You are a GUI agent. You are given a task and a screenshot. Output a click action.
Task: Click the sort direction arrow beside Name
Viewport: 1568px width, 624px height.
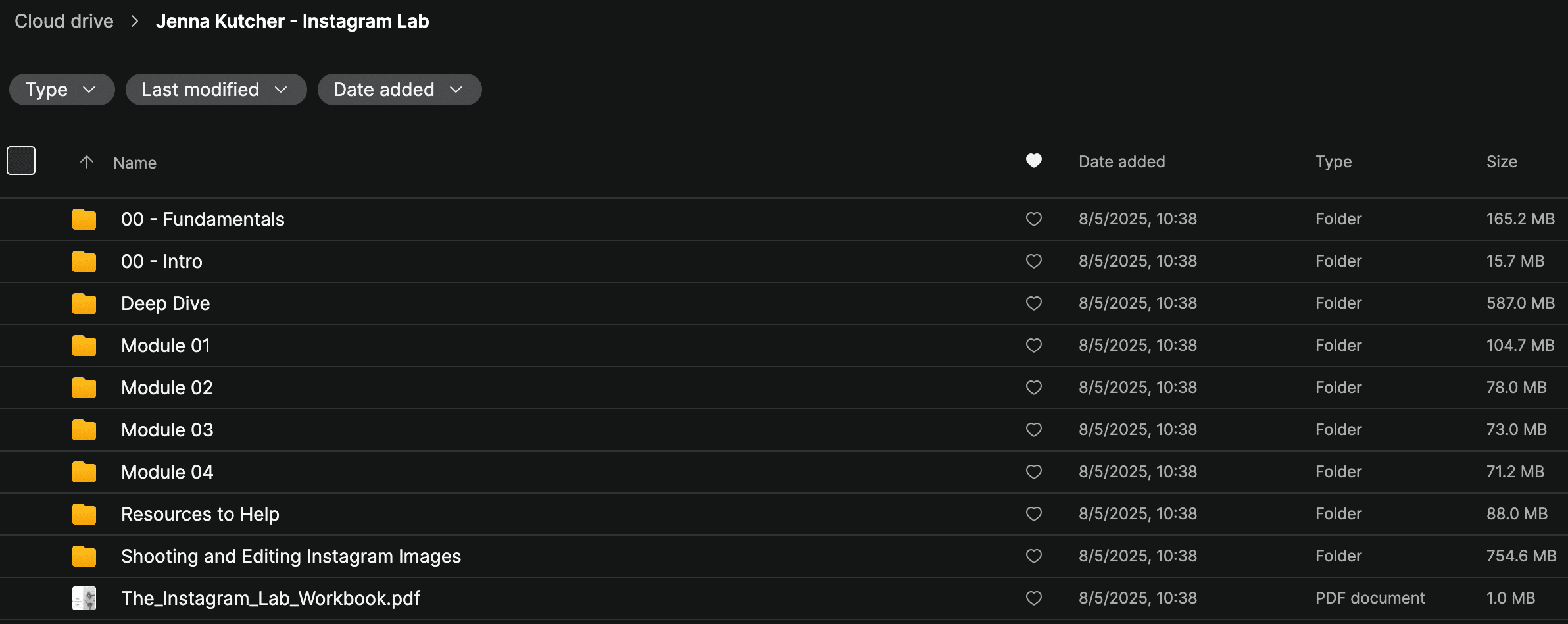86,162
